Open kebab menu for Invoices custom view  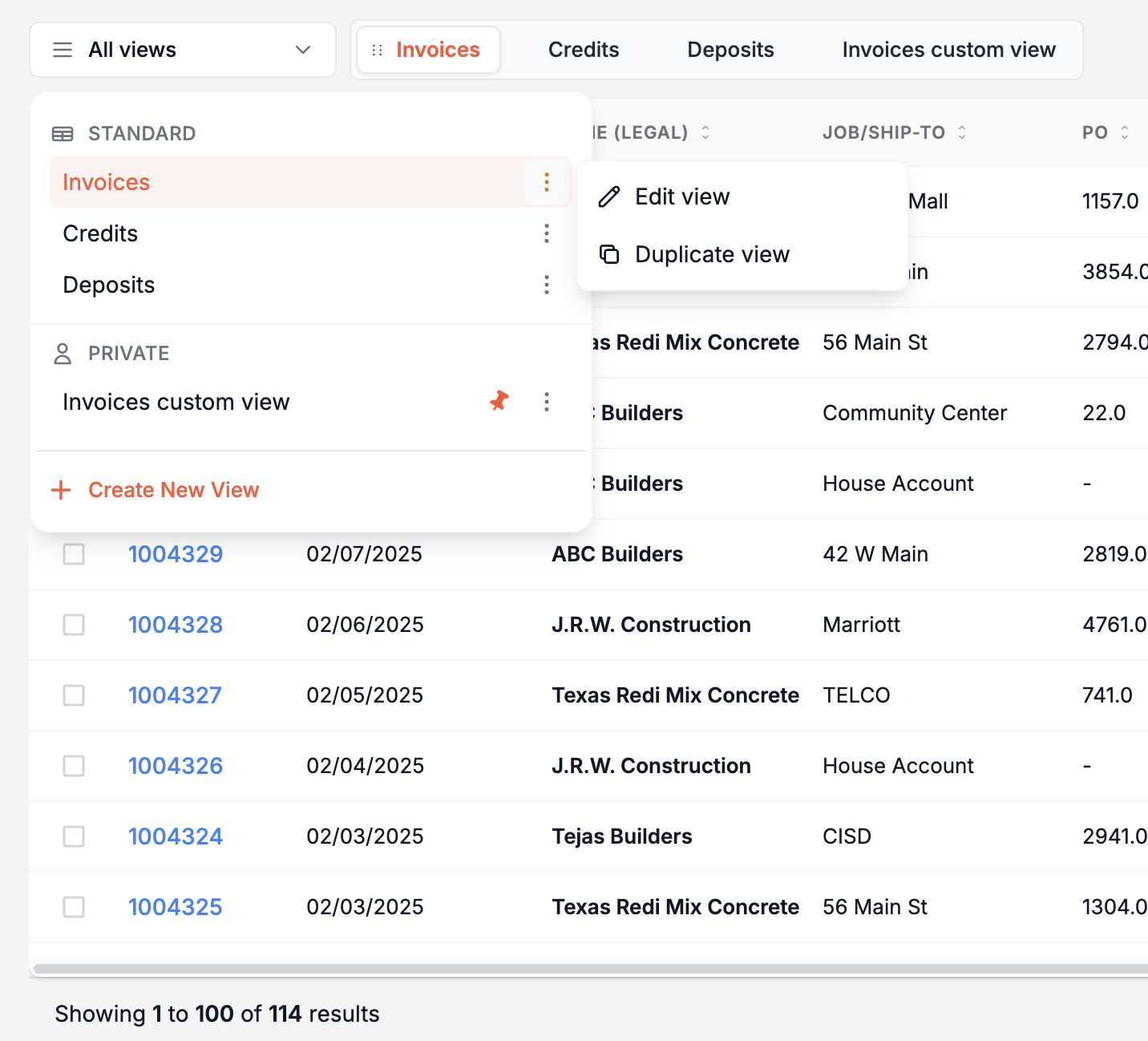[x=547, y=402]
